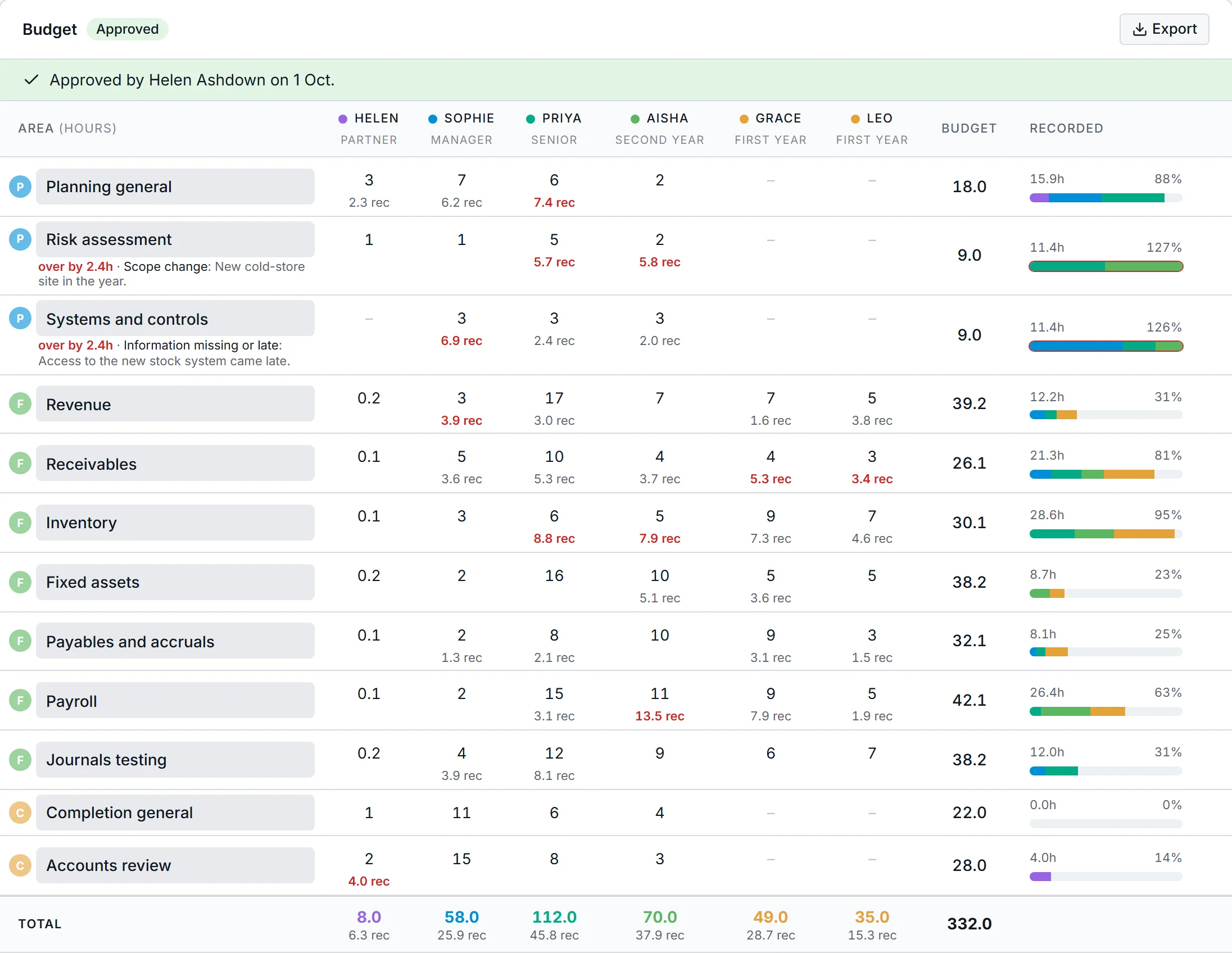Click the PRIYA column header
Viewport: 1232px width, 953px height.
pos(554,129)
